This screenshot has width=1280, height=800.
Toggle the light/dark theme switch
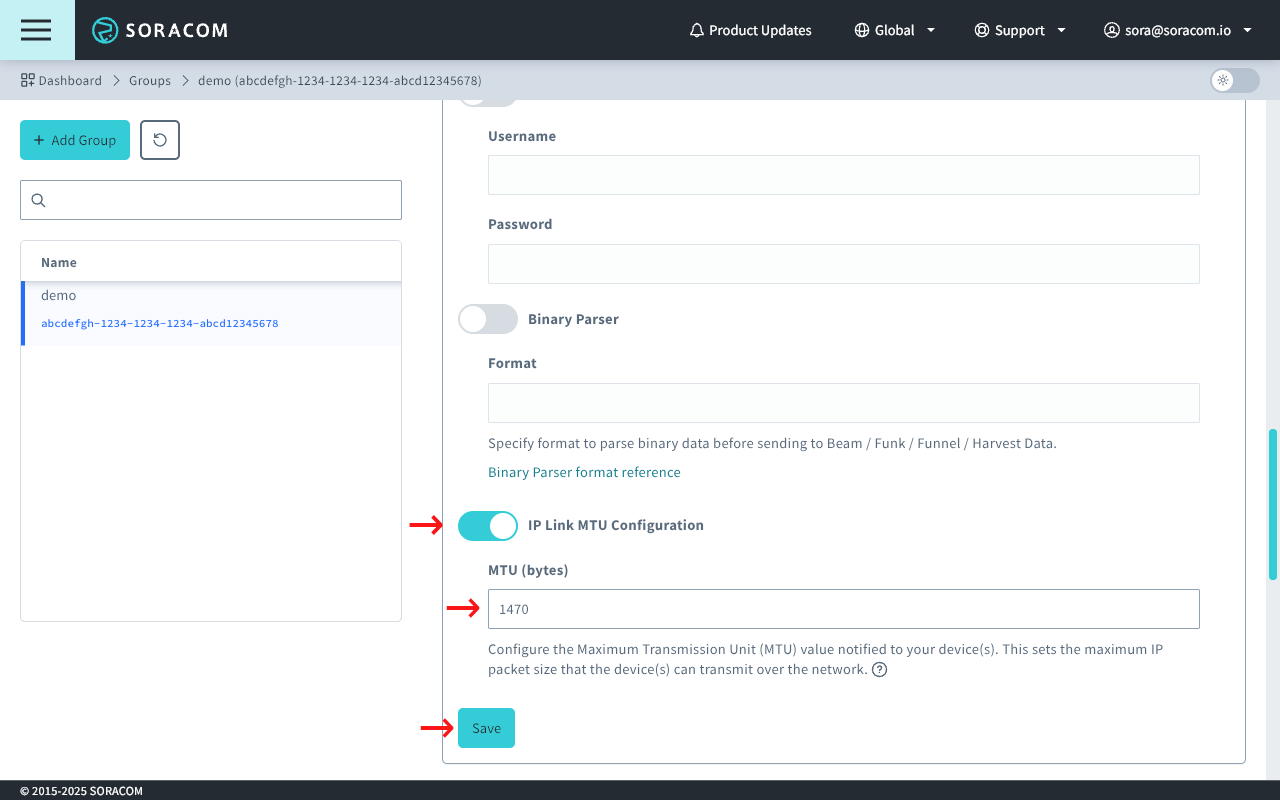(x=1234, y=80)
